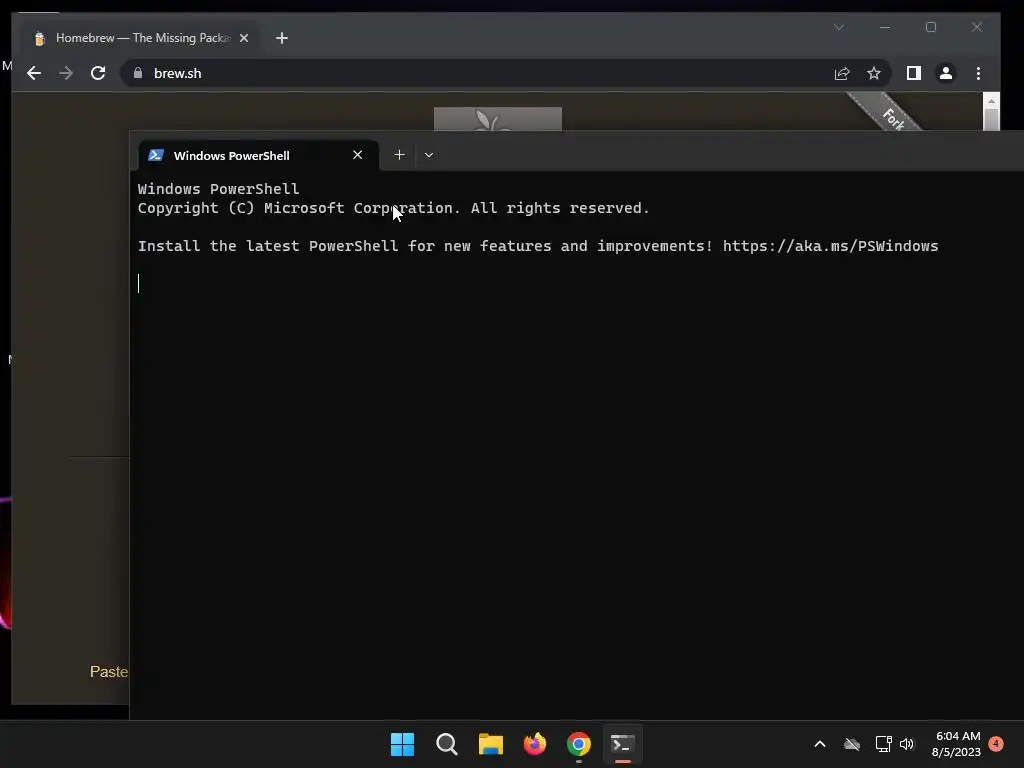Click the "Paste" text on Homebrew page
Viewport: 1024px width, 768px height.
(109, 672)
